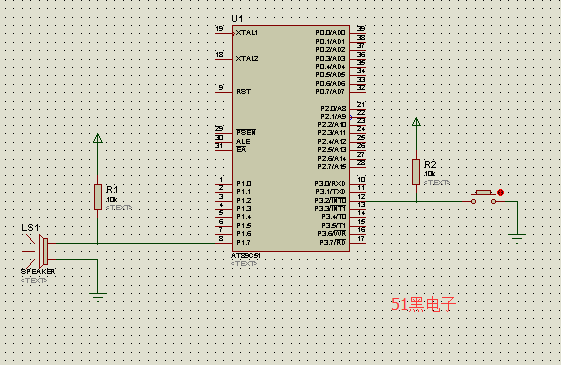The height and width of the screenshot is (365, 561).
Task: Click the P3.2/INT0 pin label
Action: click(330, 200)
